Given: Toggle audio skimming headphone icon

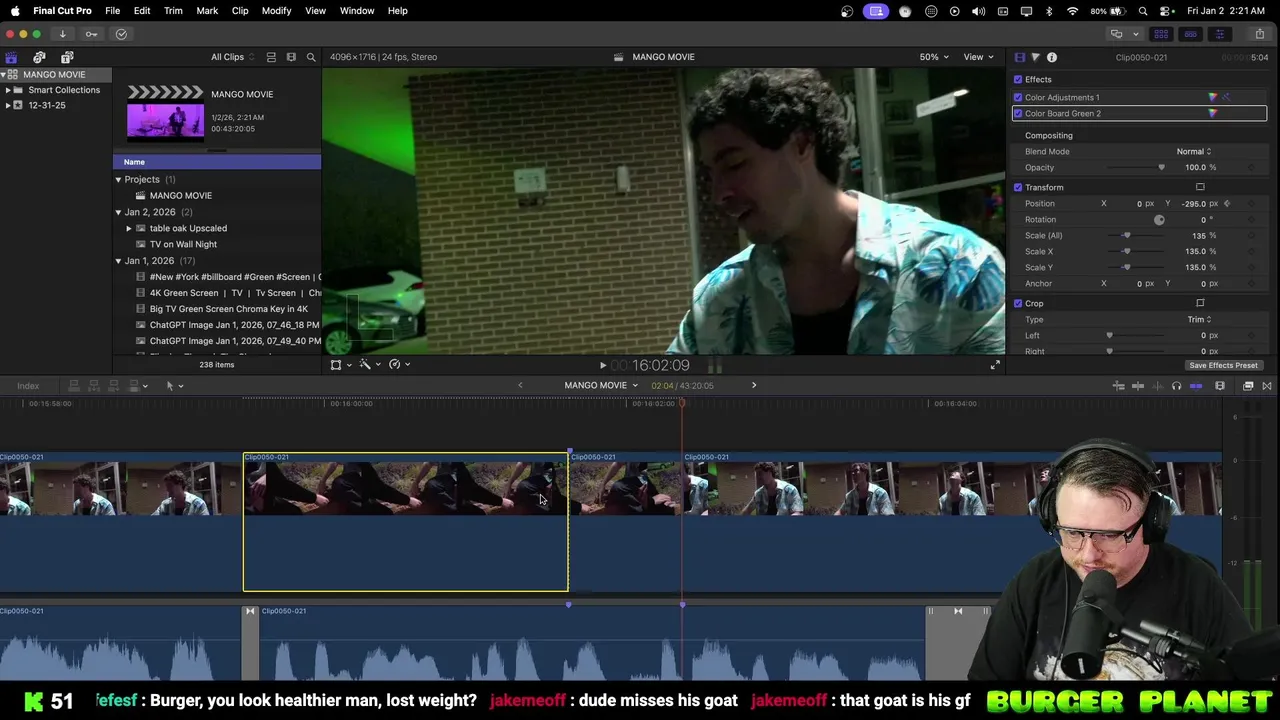Looking at the screenshot, I should point(1176,386).
